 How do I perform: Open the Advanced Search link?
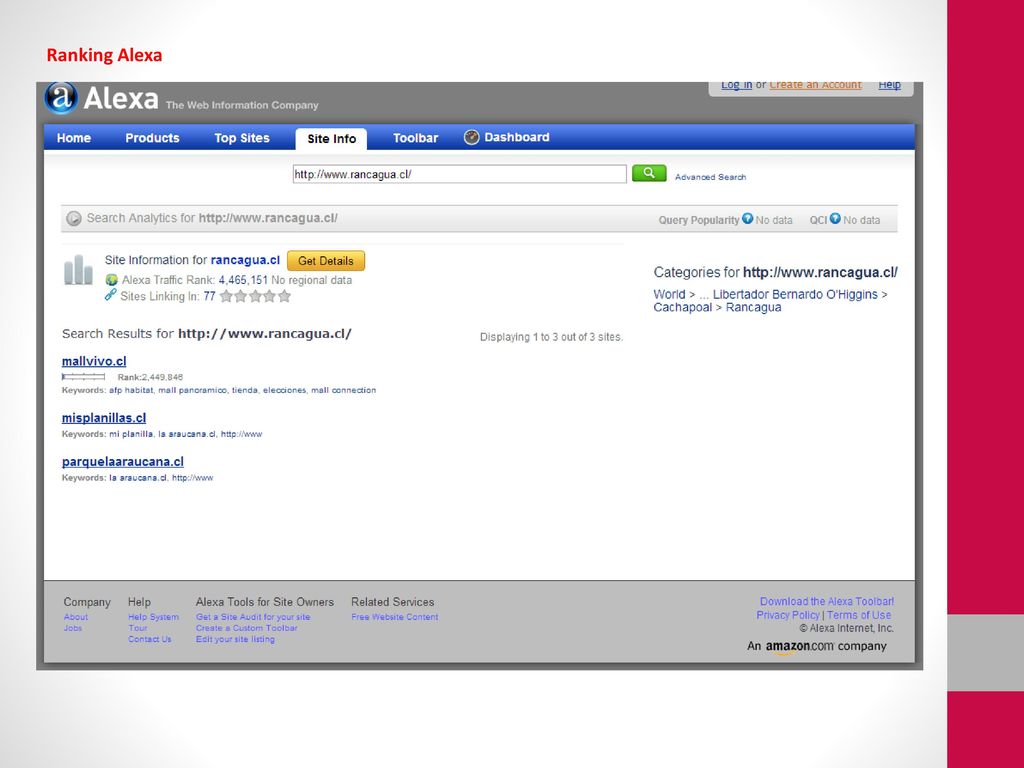[x=711, y=177]
